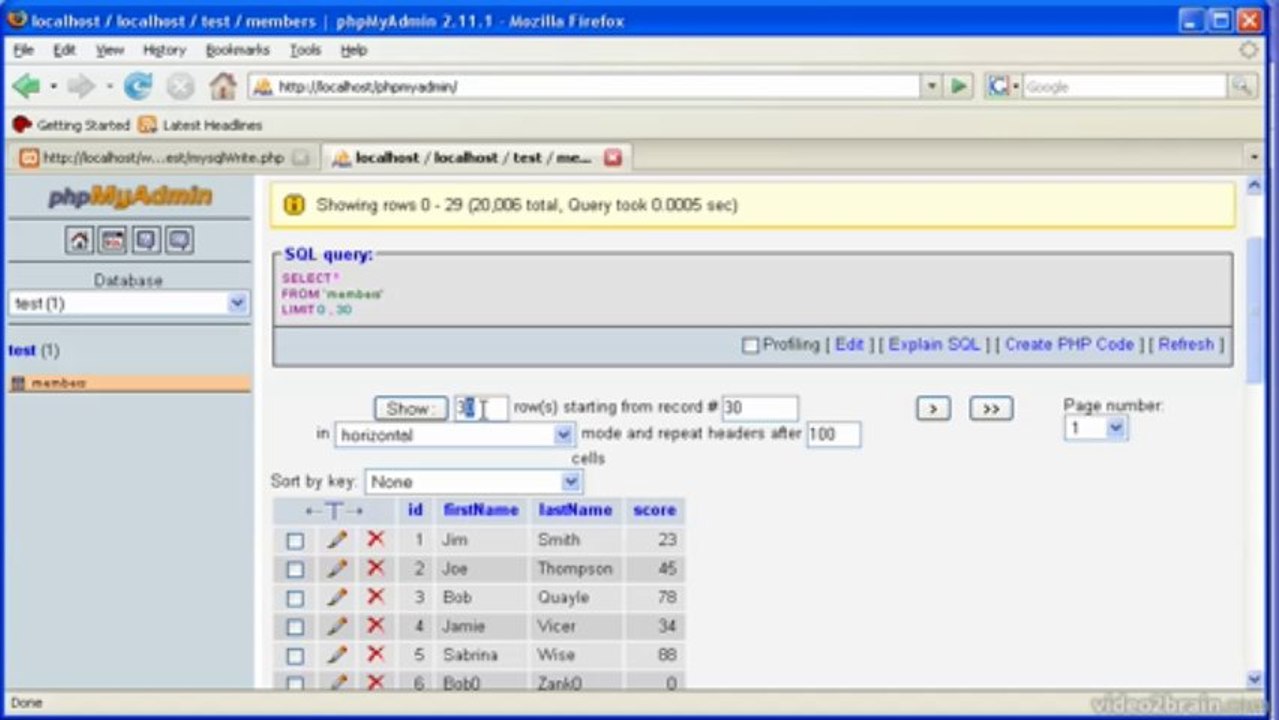Click the repeat headers after 100 field

coord(834,435)
